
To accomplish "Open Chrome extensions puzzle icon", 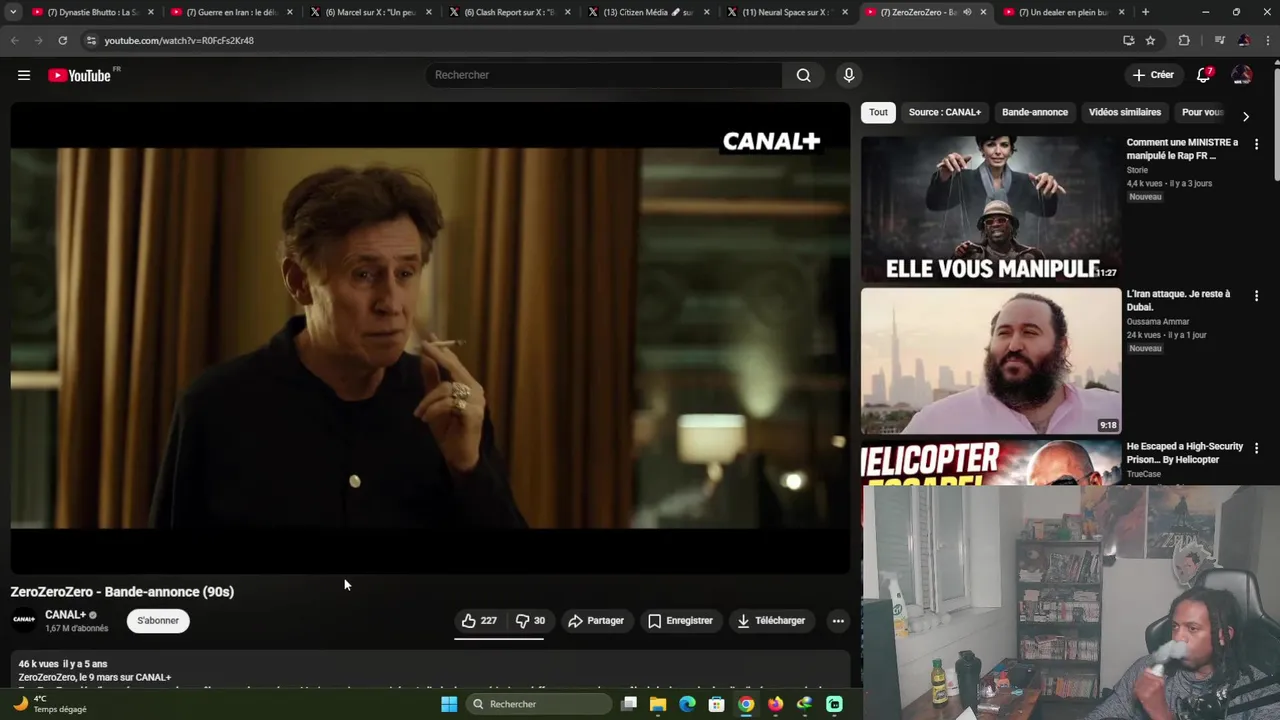I will click(x=1184, y=40).
